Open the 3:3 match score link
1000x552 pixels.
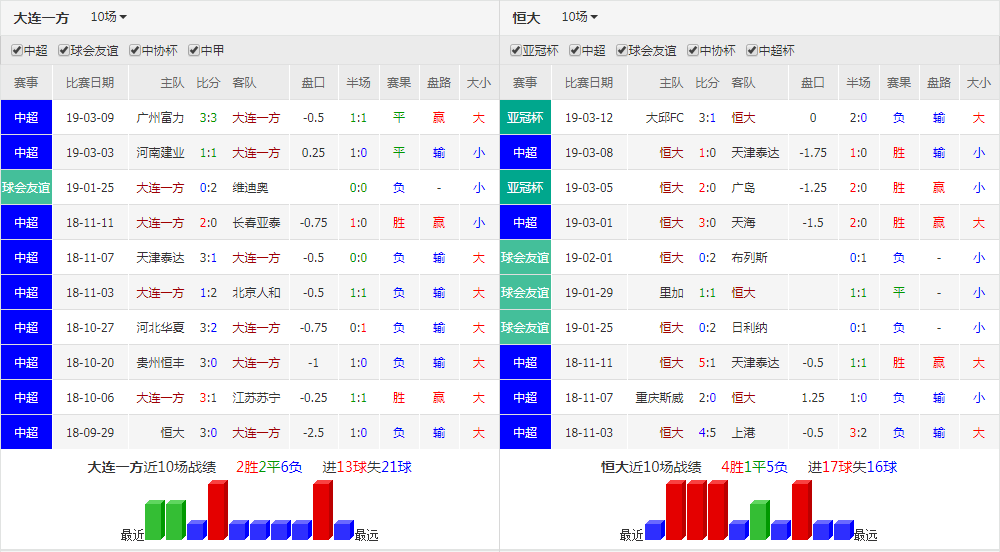point(208,118)
